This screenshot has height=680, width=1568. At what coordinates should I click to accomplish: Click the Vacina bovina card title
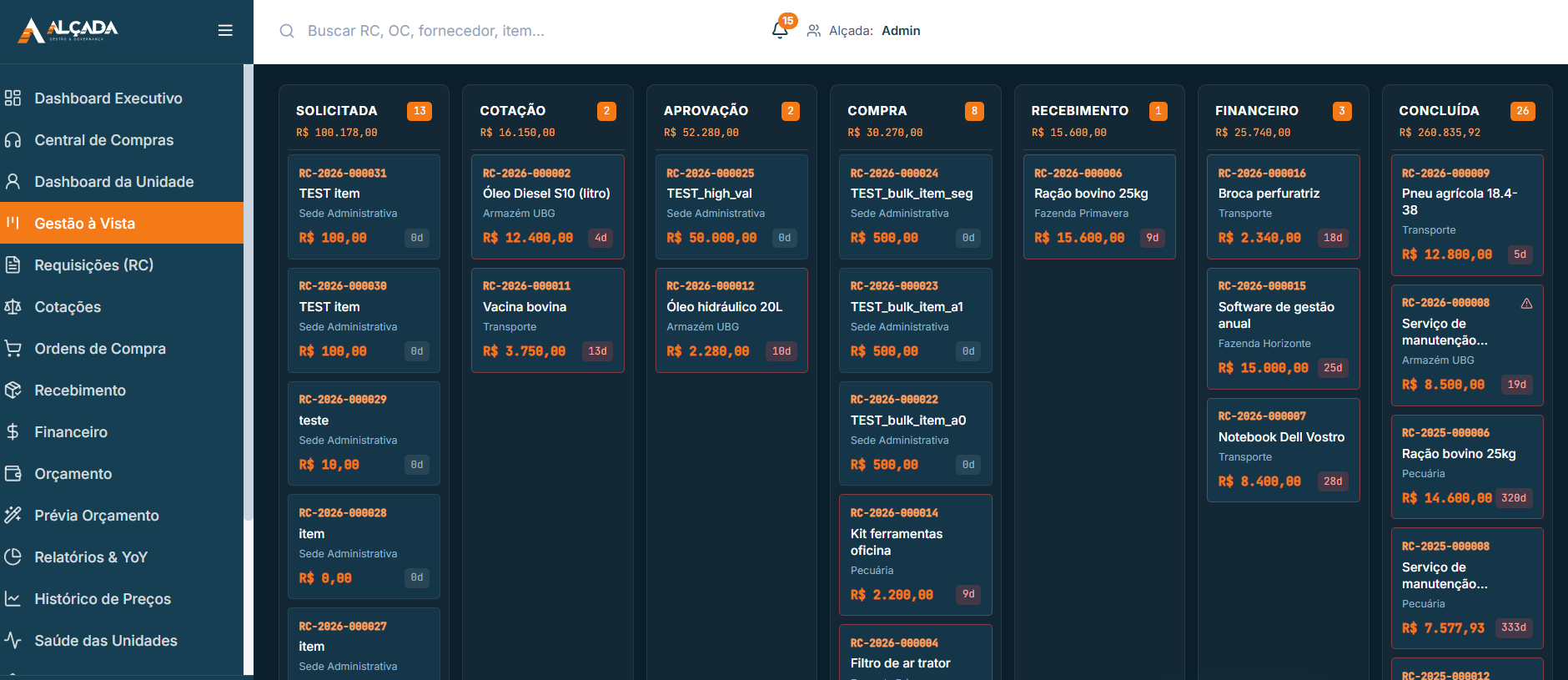point(525,307)
